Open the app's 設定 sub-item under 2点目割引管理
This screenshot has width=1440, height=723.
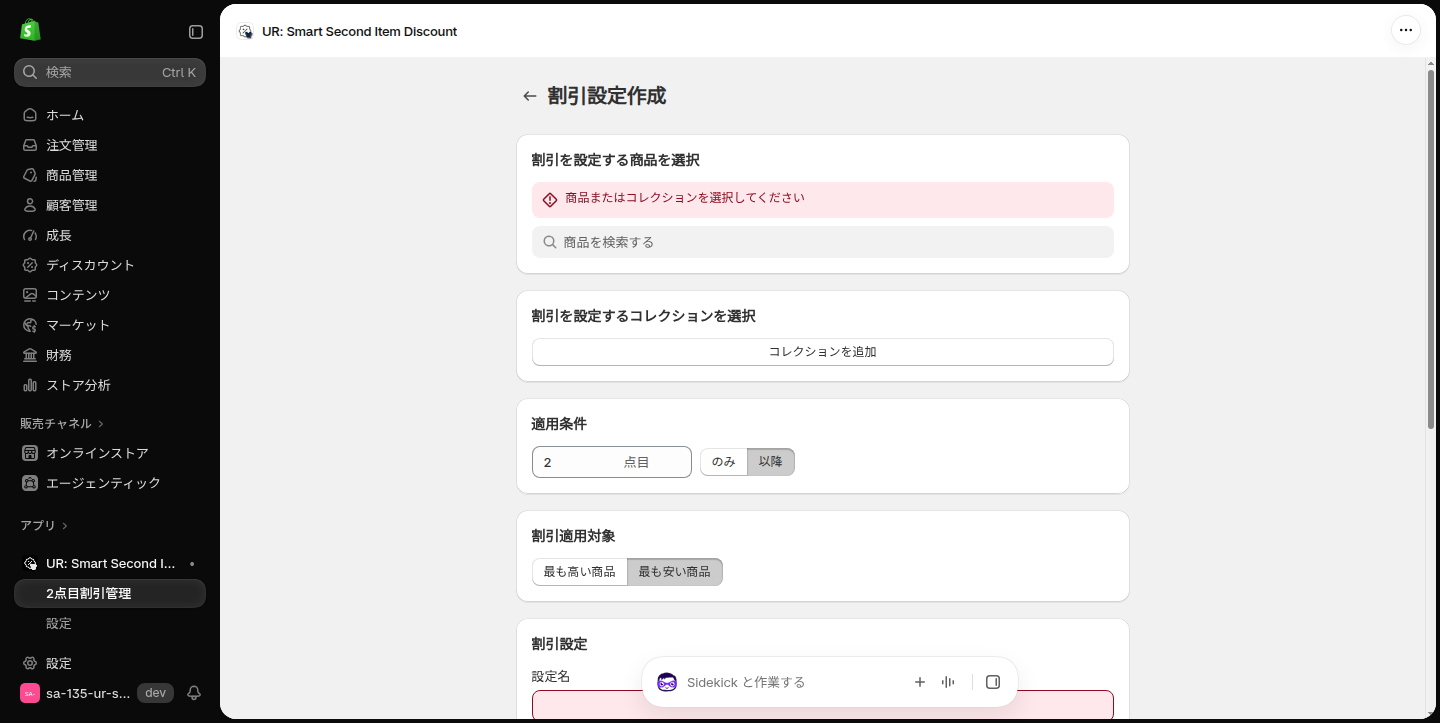pyautogui.click(x=110, y=623)
